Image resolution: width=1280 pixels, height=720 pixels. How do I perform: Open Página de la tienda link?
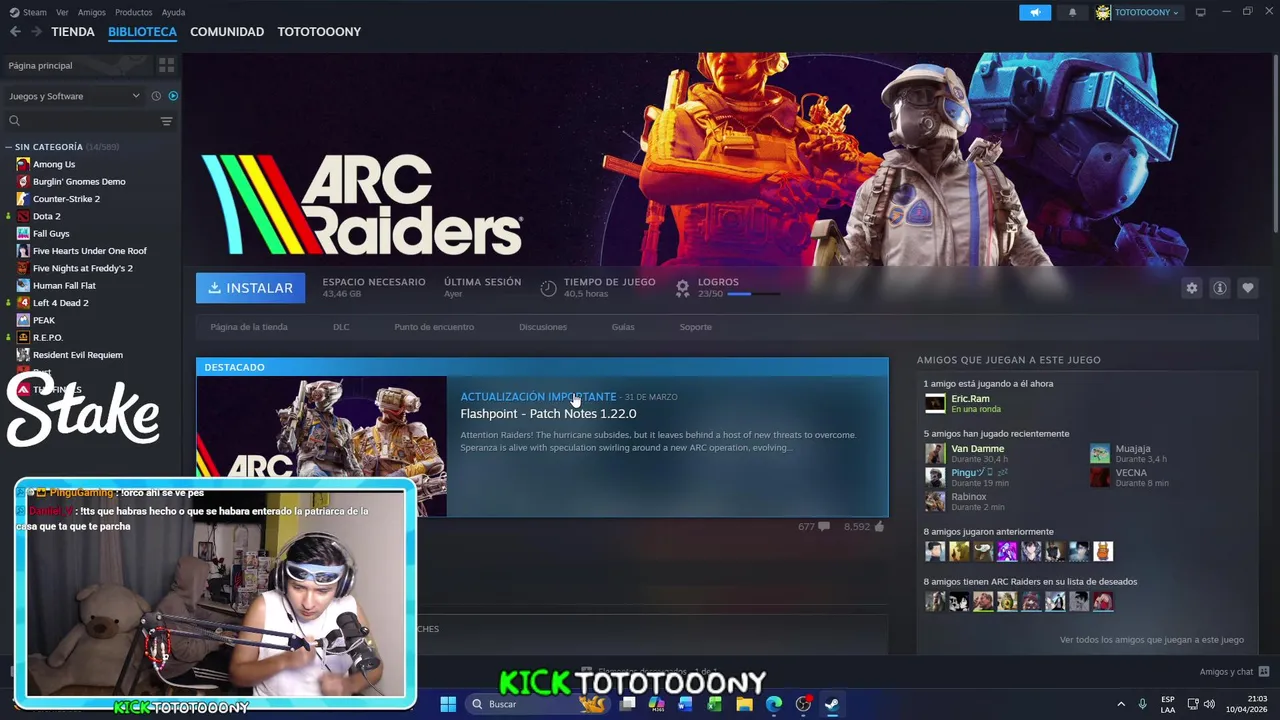pyautogui.click(x=249, y=327)
